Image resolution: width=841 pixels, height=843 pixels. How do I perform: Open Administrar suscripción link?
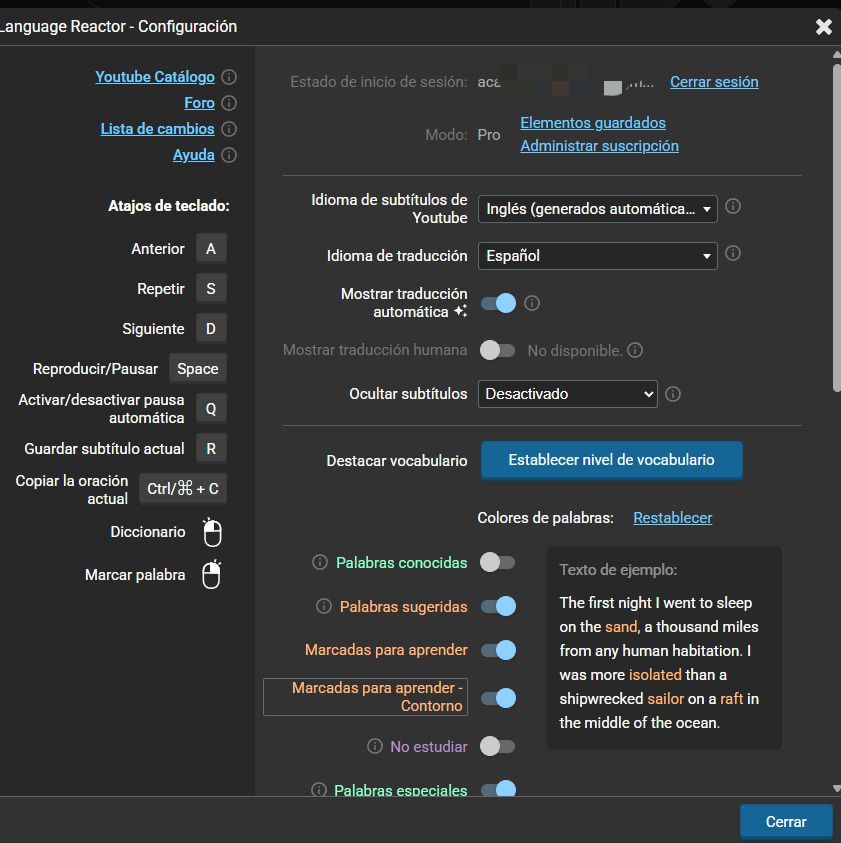pos(599,146)
